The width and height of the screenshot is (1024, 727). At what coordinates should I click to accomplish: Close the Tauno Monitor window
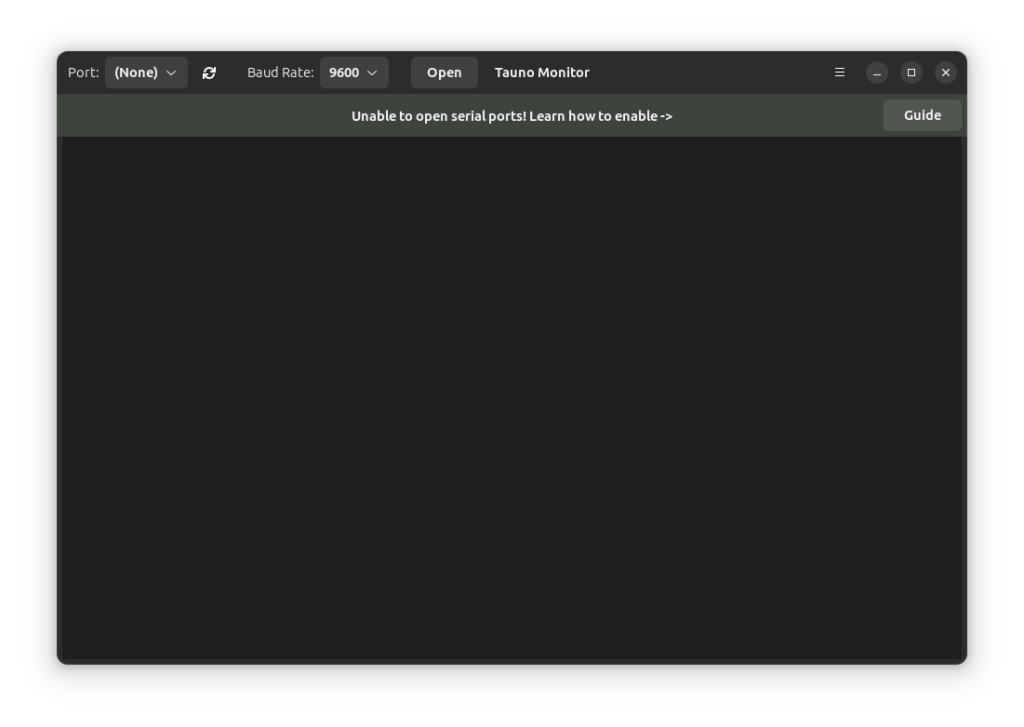[945, 73]
